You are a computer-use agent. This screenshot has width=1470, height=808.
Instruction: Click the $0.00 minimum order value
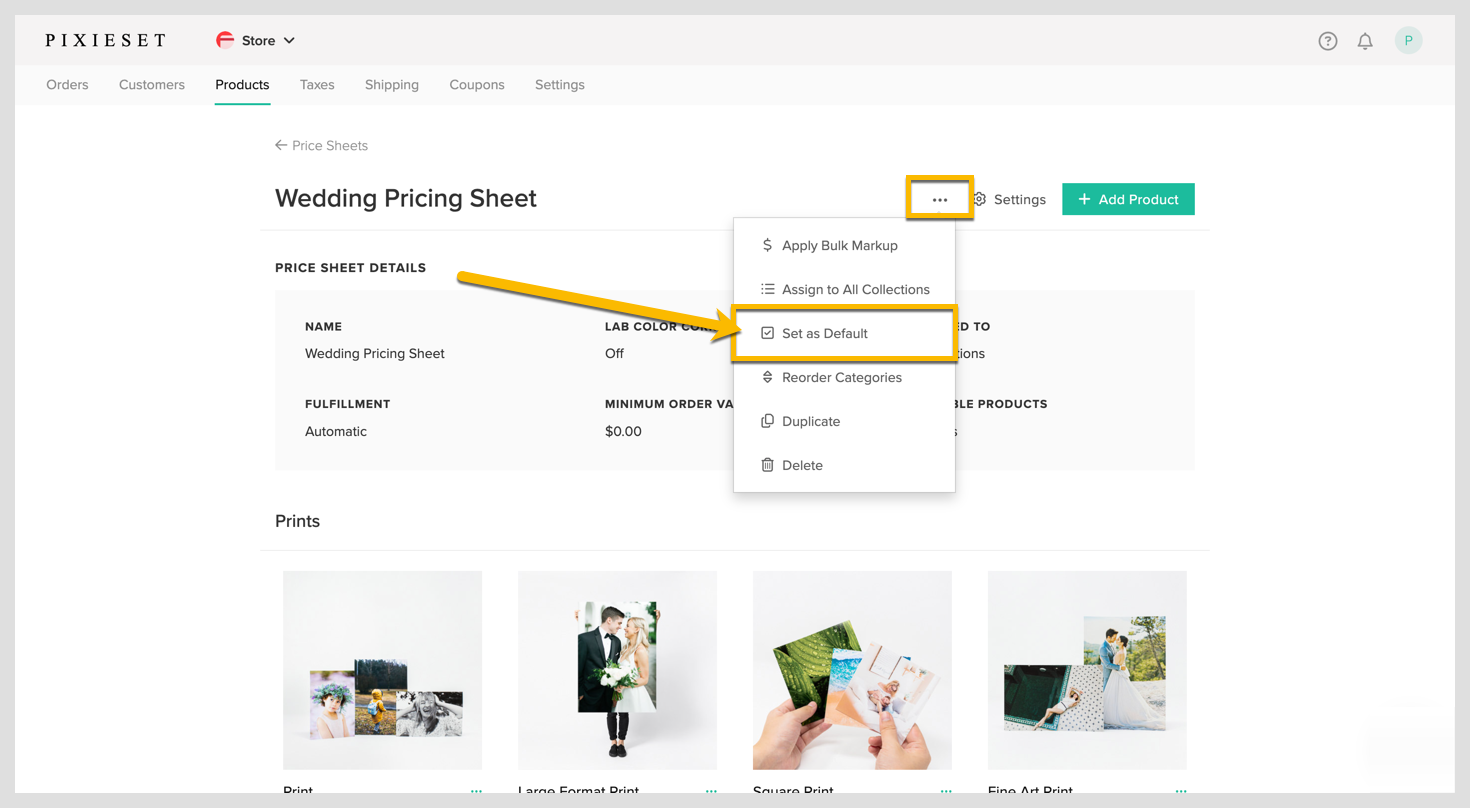(623, 431)
